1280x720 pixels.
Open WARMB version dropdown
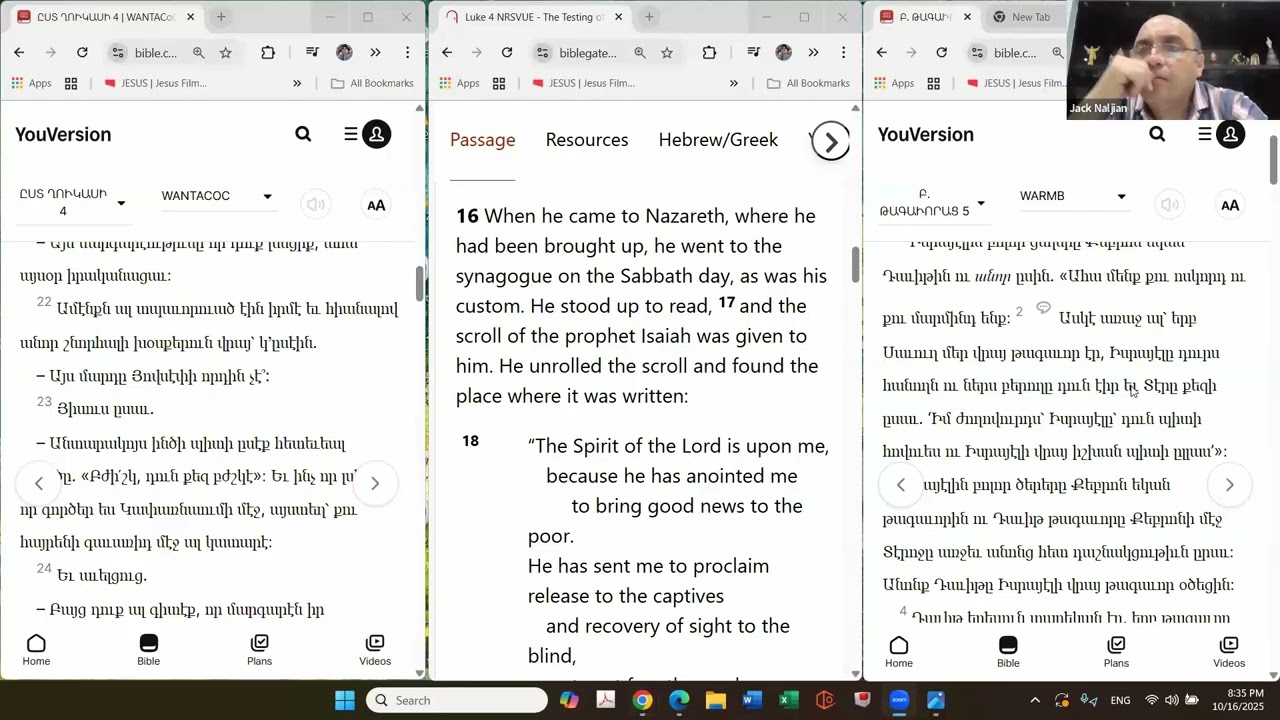point(1073,196)
